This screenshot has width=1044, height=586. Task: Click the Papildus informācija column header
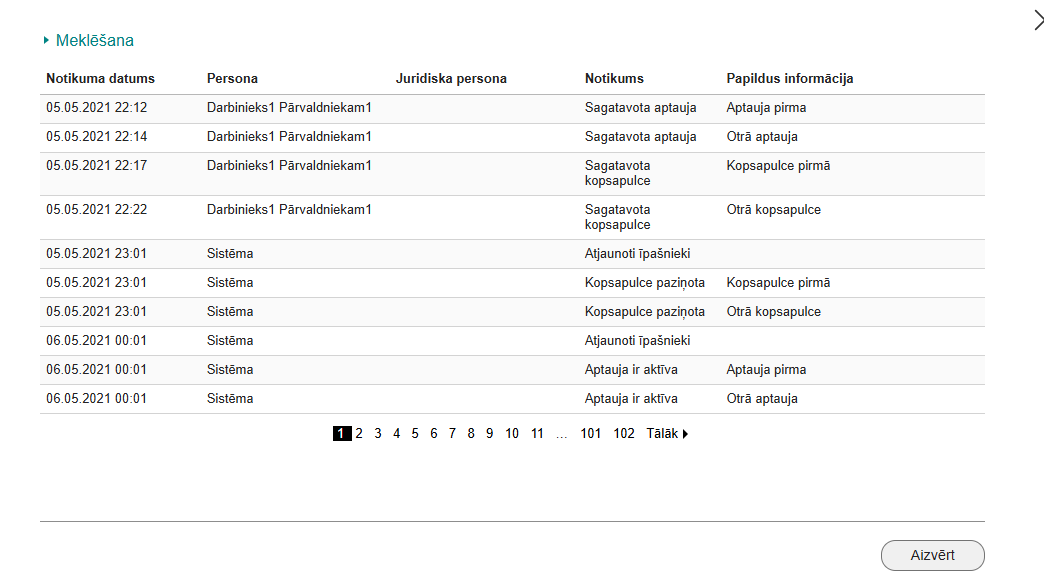[789, 79]
